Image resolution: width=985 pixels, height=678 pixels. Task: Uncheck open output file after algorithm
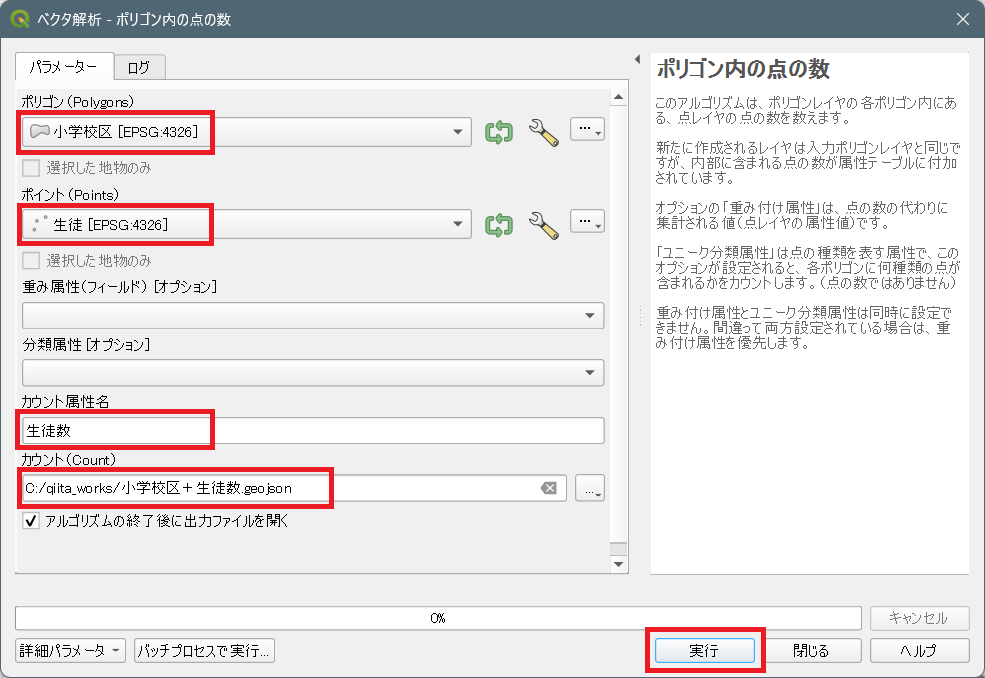click(x=31, y=521)
